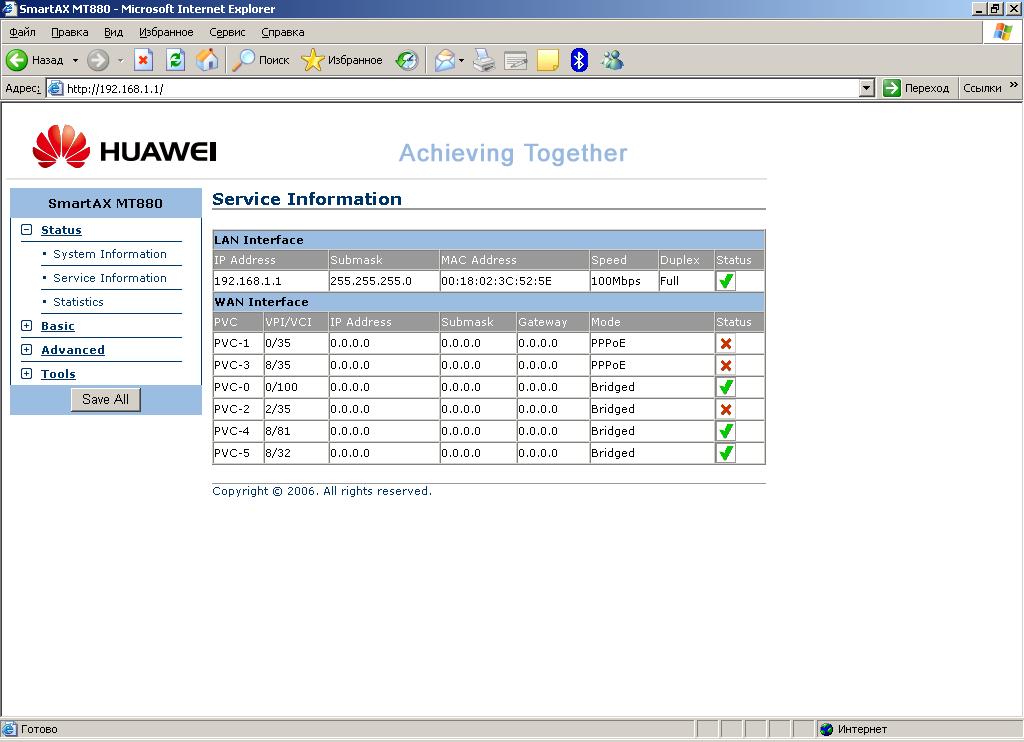Click the Bluetooth toolbar icon
Viewport: 1024px width, 742px height.
[579, 60]
